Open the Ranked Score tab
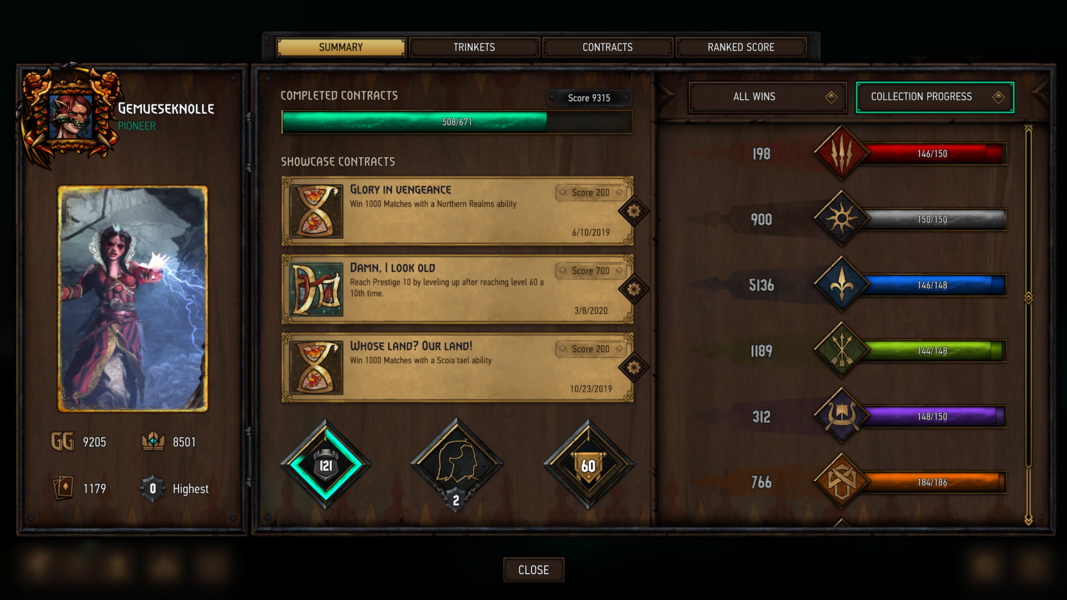The image size is (1067, 600). point(741,47)
